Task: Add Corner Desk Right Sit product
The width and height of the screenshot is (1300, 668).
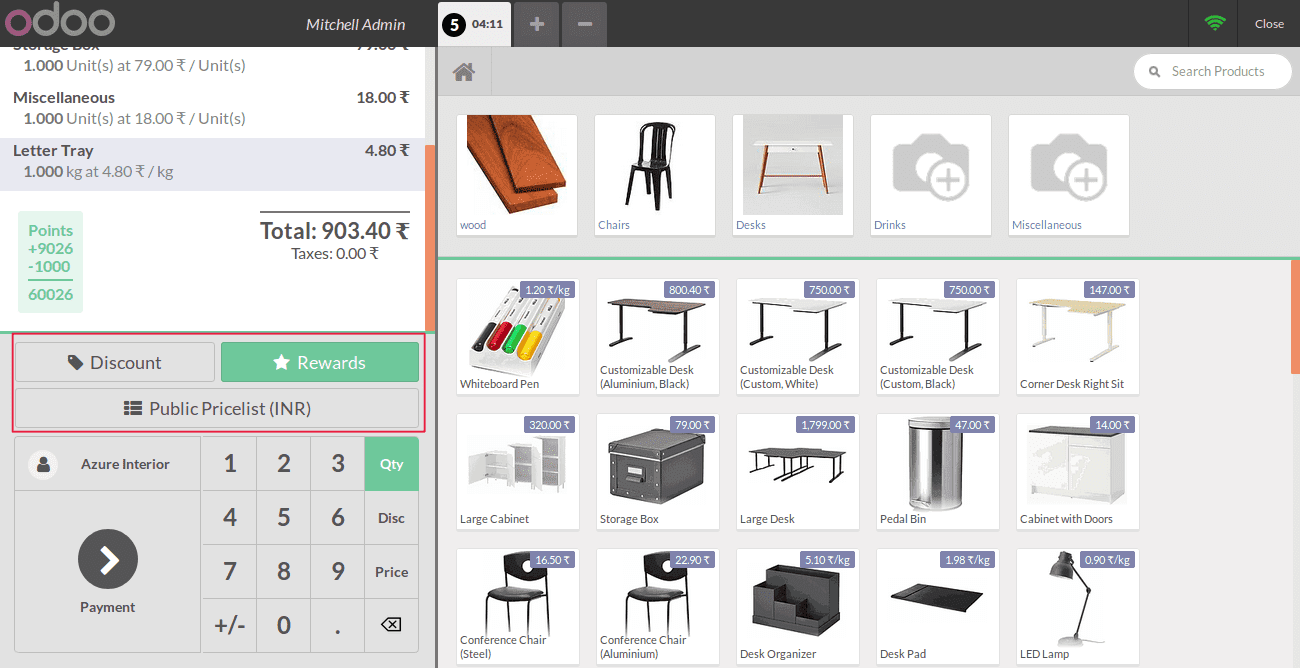Action: click(x=1077, y=336)
